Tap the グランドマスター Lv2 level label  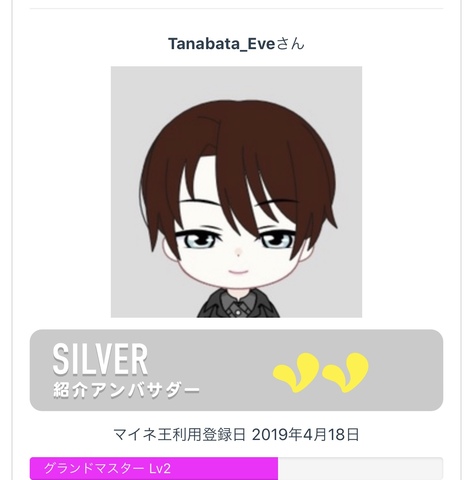coord(107,469)
